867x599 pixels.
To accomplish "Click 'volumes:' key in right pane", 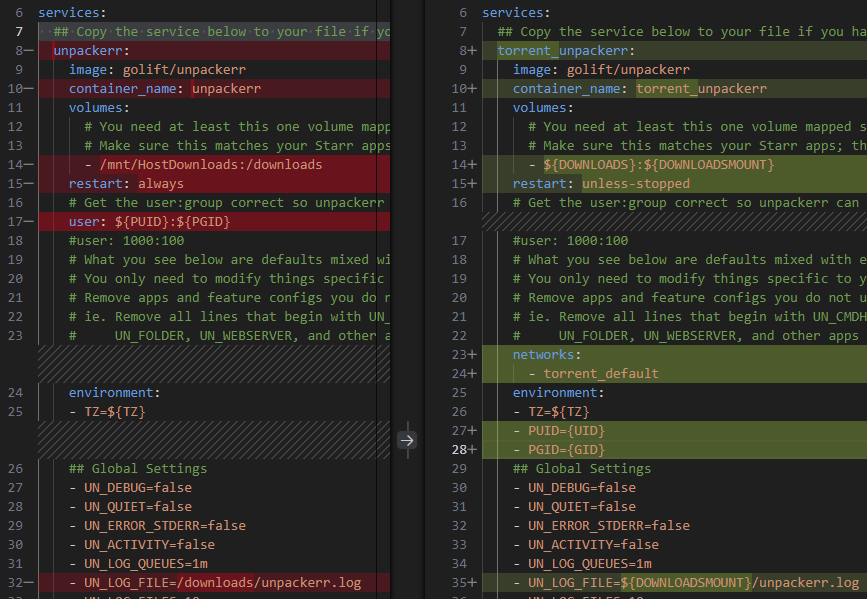I will pos(543,108).
